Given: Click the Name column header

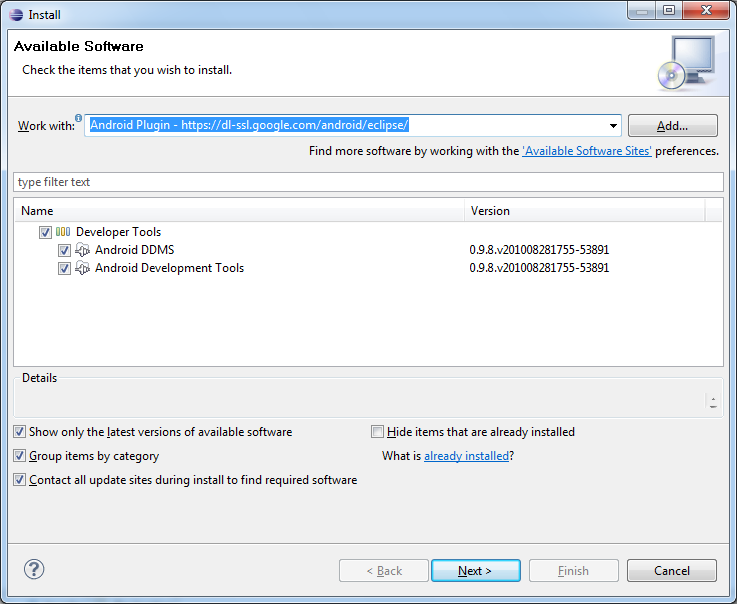Looking at the screenshot, I should tap(240, 211).
